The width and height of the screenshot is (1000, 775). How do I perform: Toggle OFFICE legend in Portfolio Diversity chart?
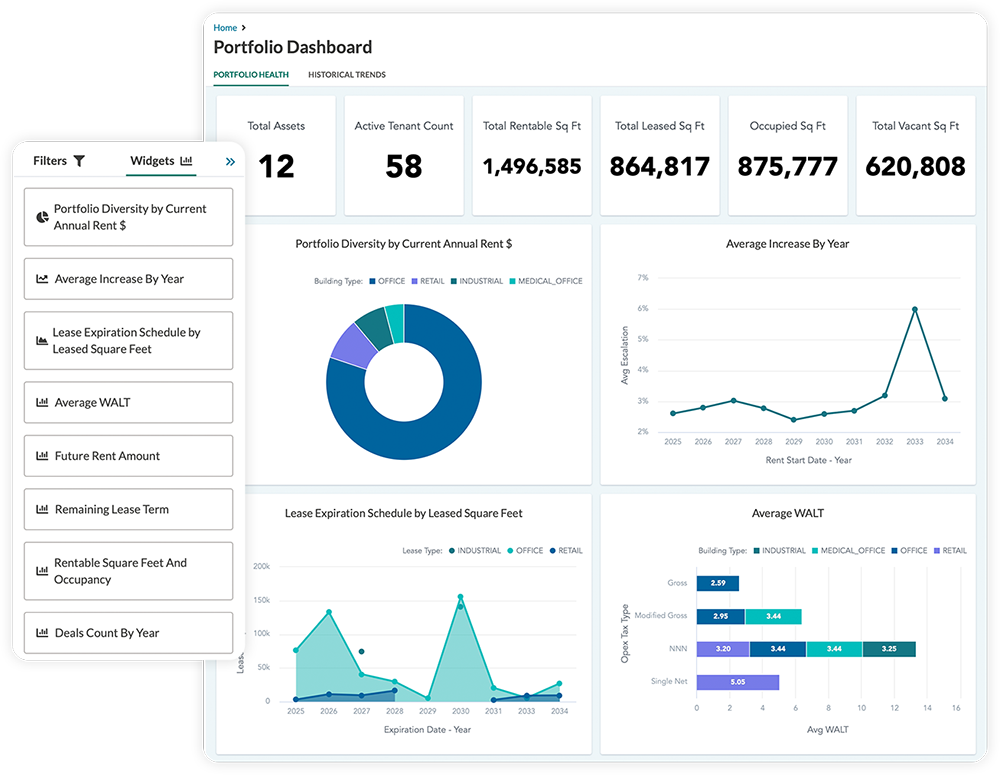[386, 281]
